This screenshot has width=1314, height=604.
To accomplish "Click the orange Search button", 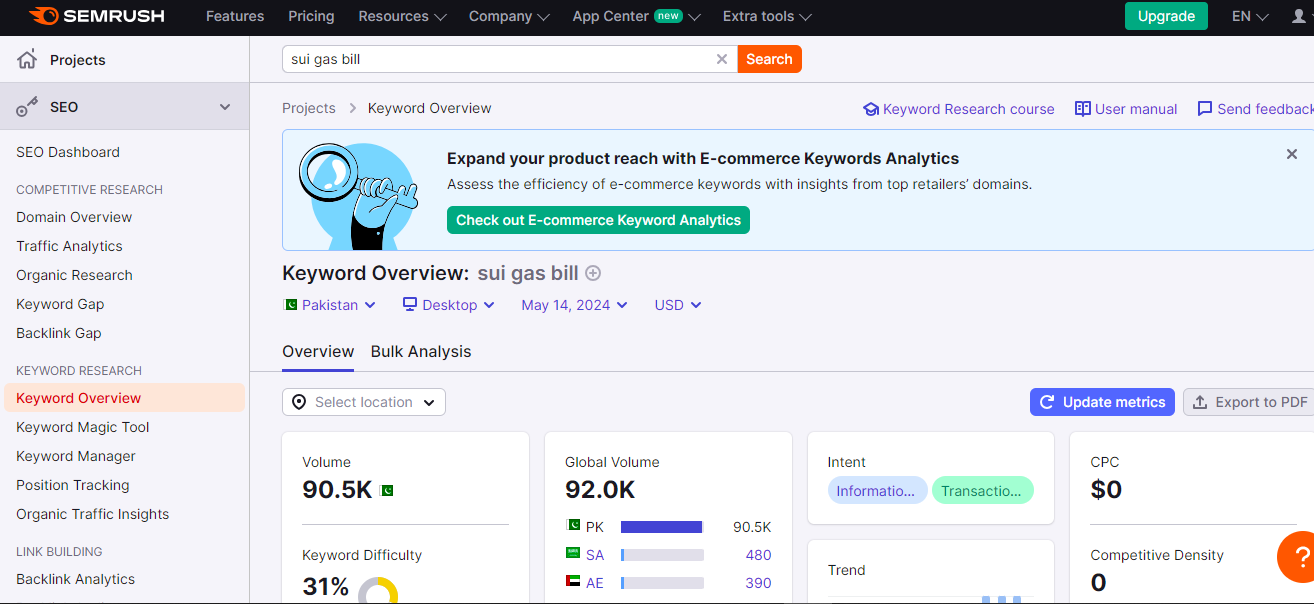I will [x=769, y=59].
